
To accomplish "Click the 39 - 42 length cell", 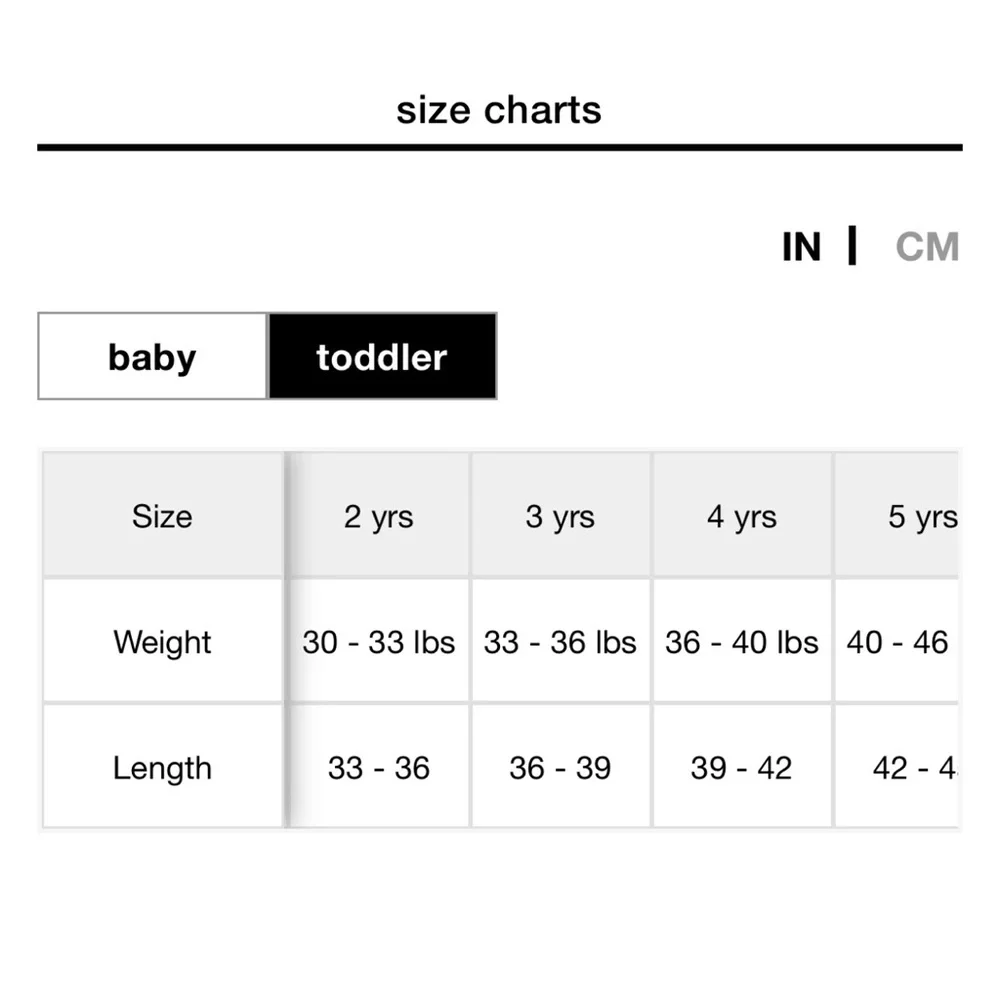I will point(742,767).
